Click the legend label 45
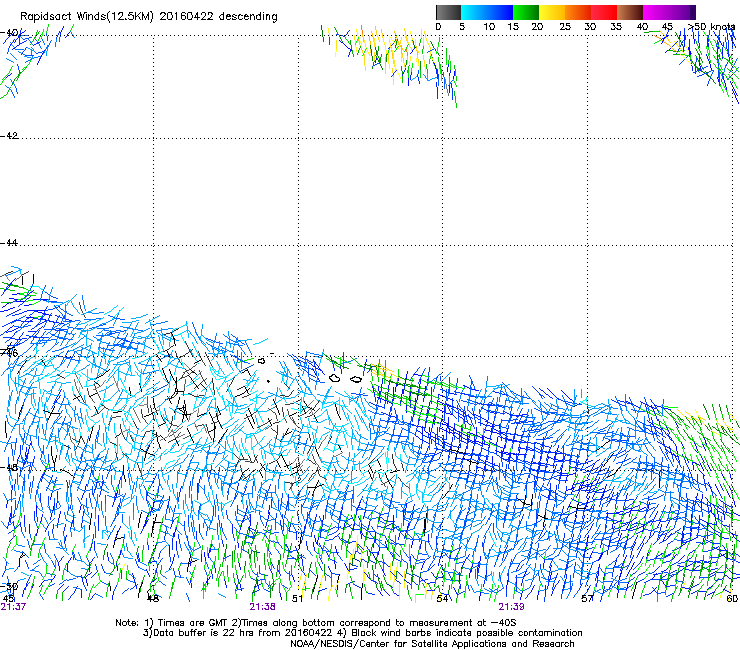This screenshot has height=650, width=740. tap(667, 27)
